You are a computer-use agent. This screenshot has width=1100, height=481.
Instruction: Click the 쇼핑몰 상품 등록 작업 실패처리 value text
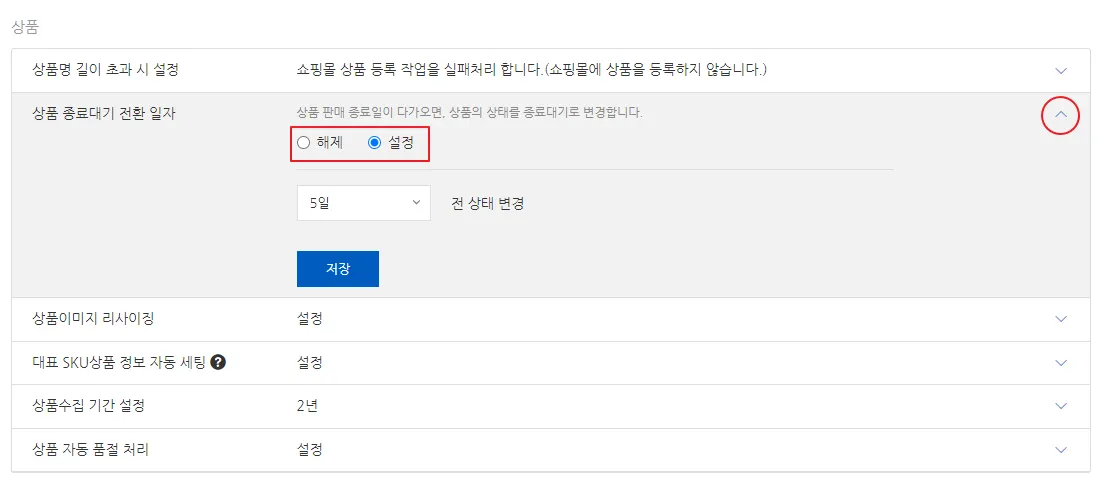coord(531,70)
